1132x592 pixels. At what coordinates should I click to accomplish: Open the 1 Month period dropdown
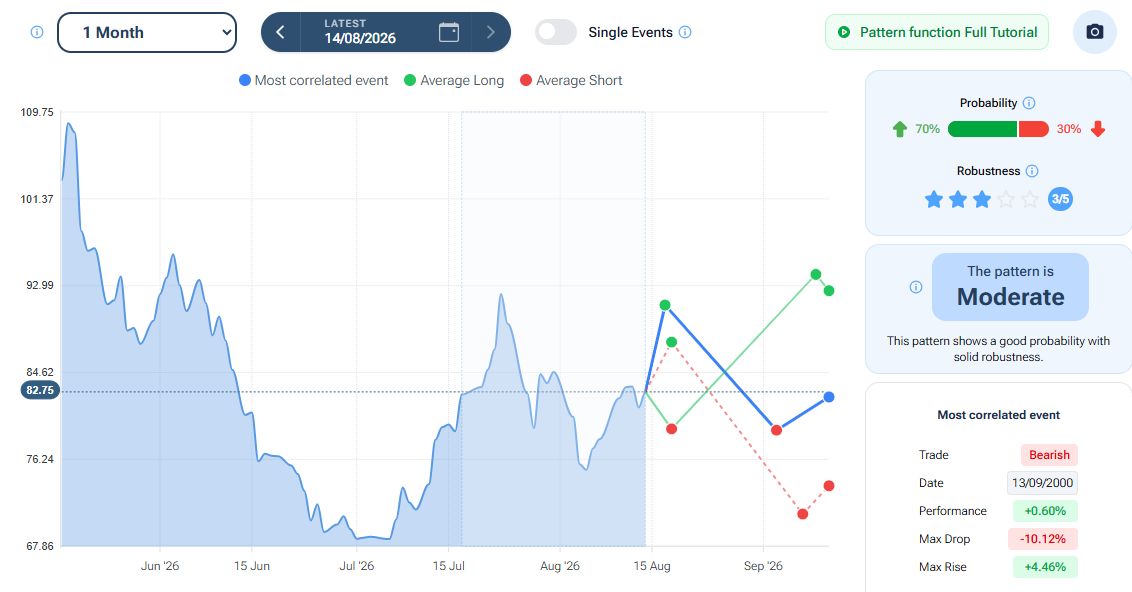[x=147, y=32]
